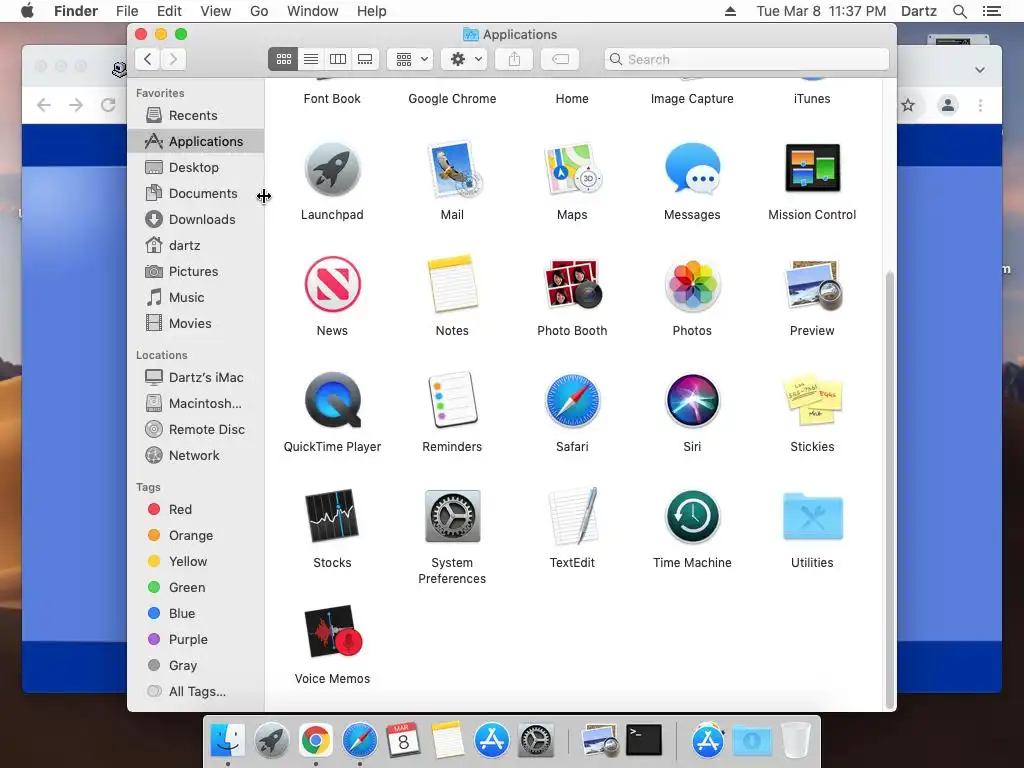
Task: Show All Tags in sidebar
Action: (x=196, y=692)
